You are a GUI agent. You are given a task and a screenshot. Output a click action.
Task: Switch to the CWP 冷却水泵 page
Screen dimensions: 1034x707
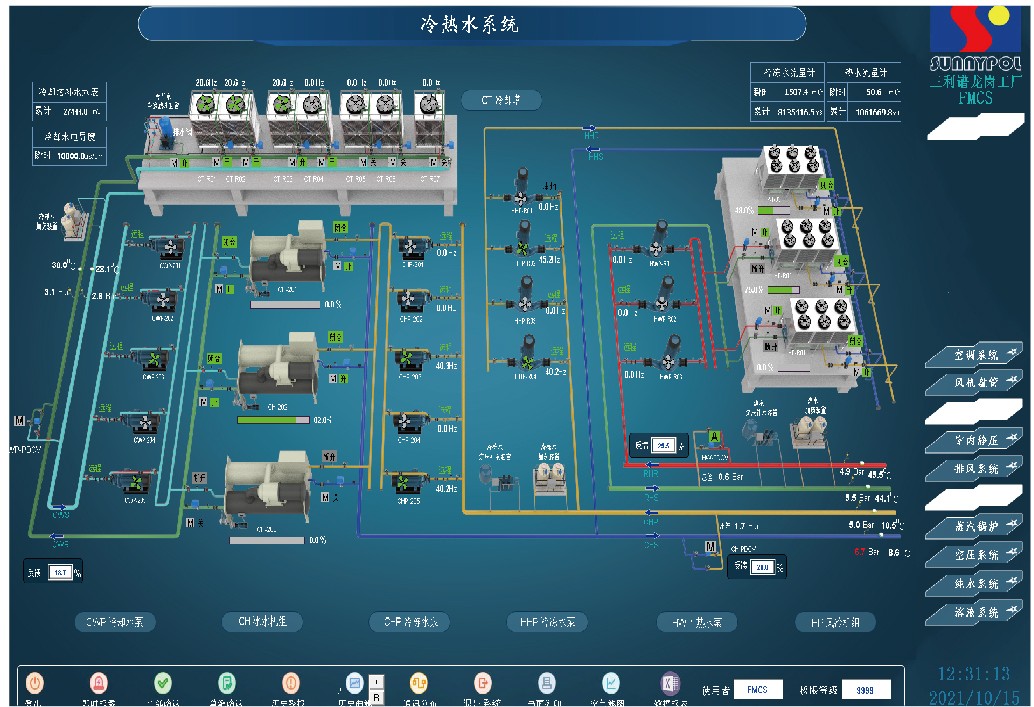[115, 622]
